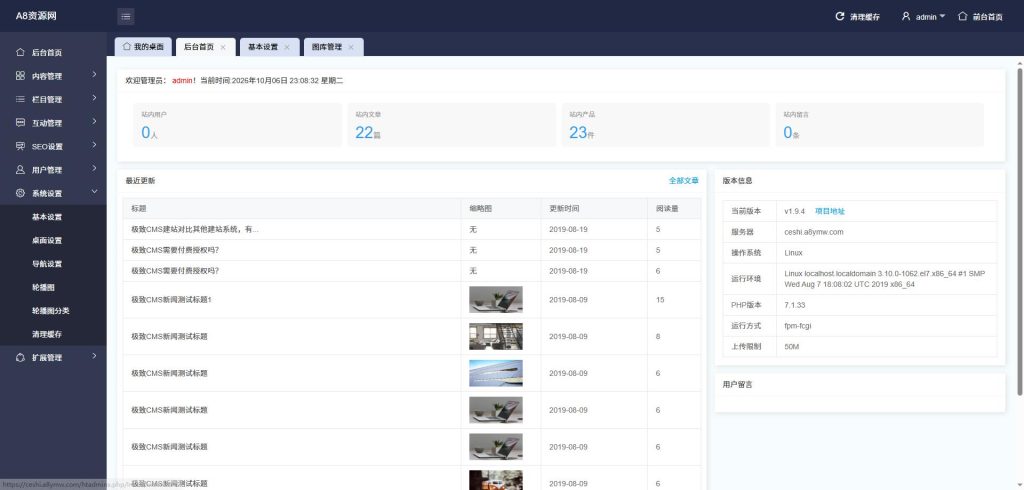Click the 扩展管理 icon in sidebar
The width and height of the screenshot is (1024, 490).
[20, 357]
